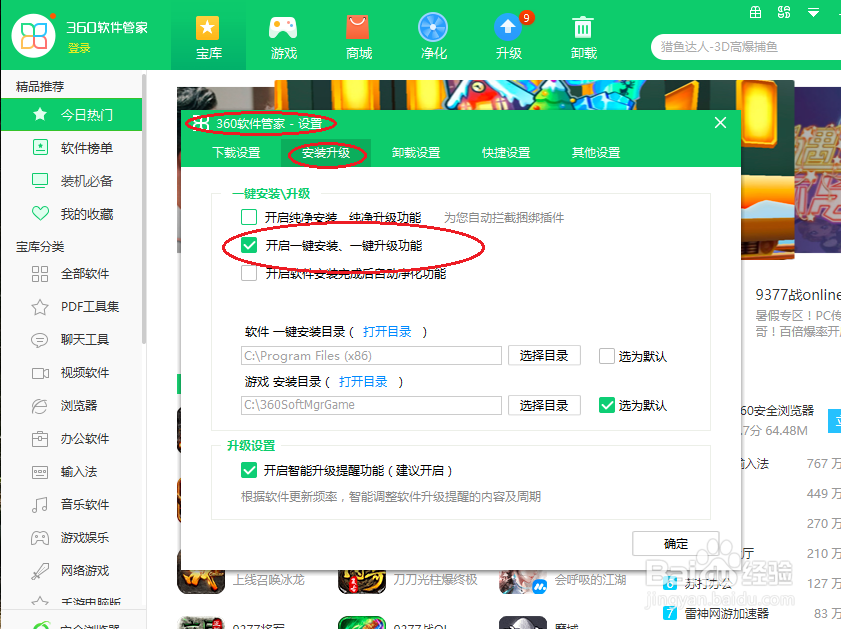Click the search box 猎鱼达人-3D高爆捕鱼
The width and height of the screenshot is (841, 629).
pos(746,47)
